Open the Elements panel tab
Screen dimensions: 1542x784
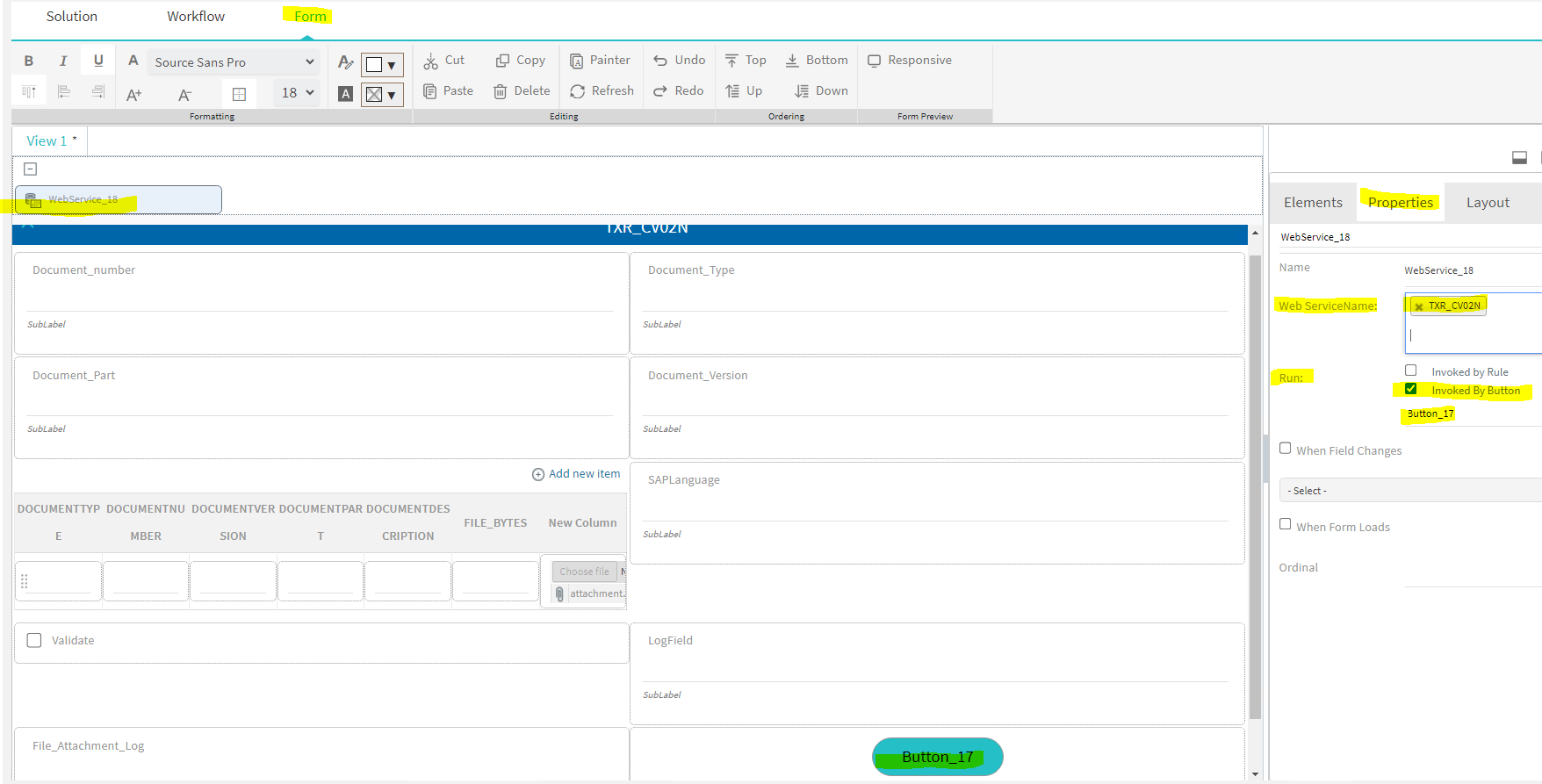(x=1313, y=203)
